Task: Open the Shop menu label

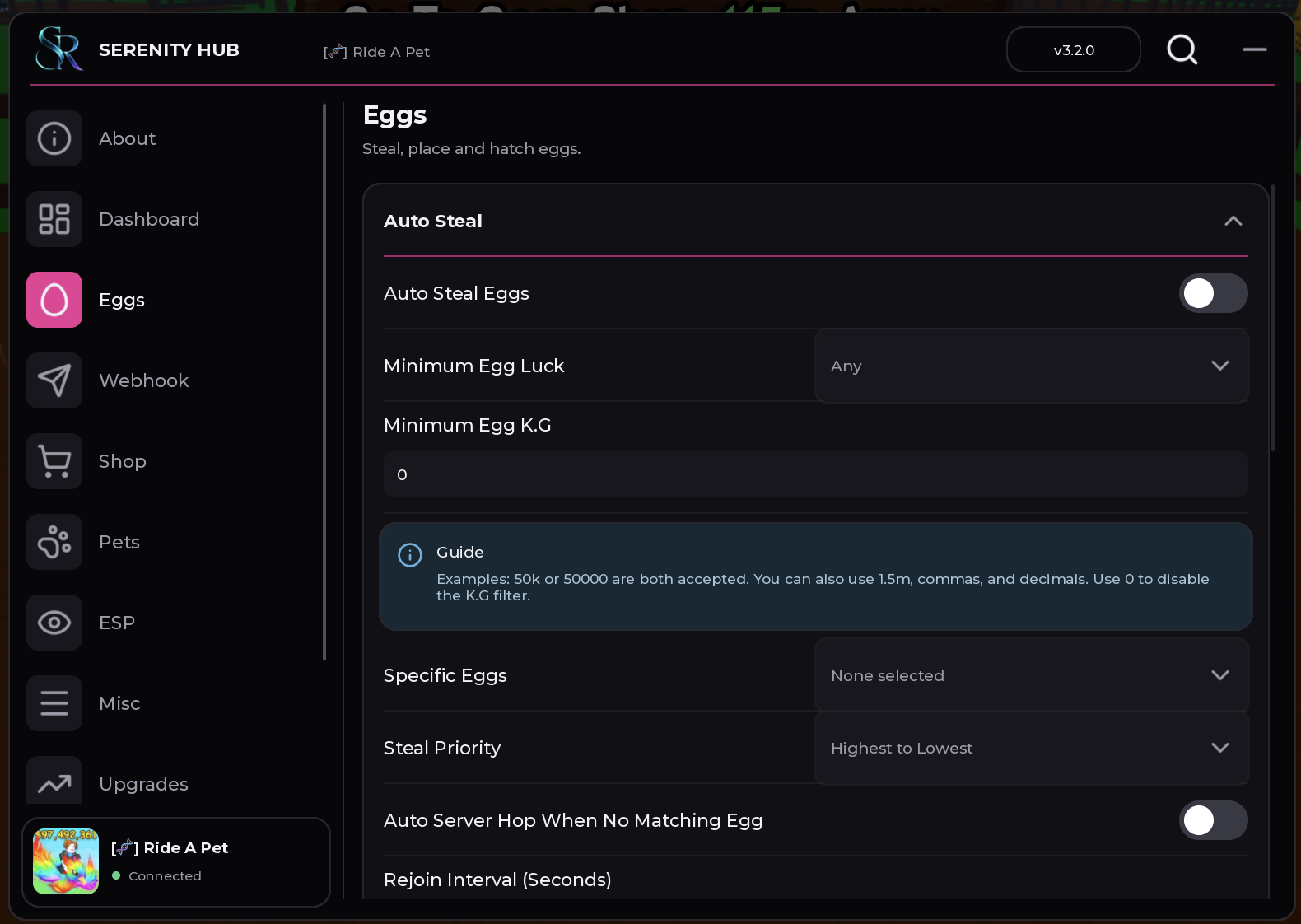Action: tap(123, 461)
